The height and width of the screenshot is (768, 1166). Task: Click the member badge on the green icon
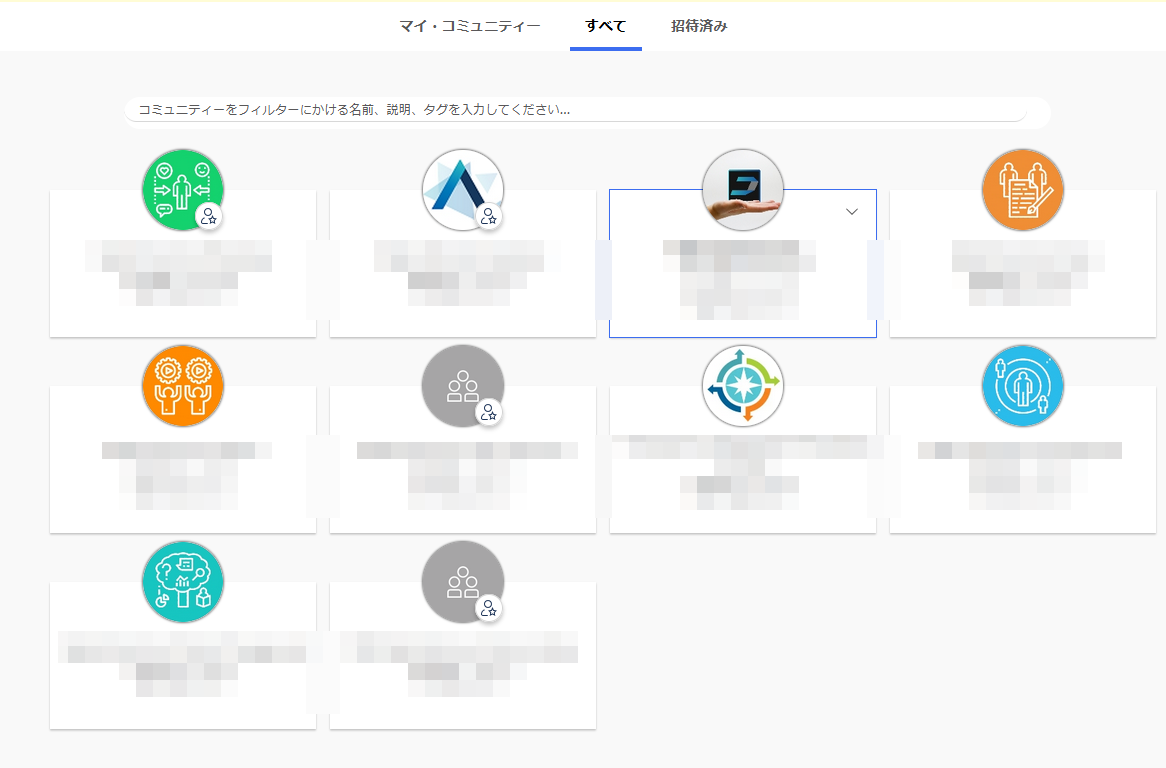(209, 216)
